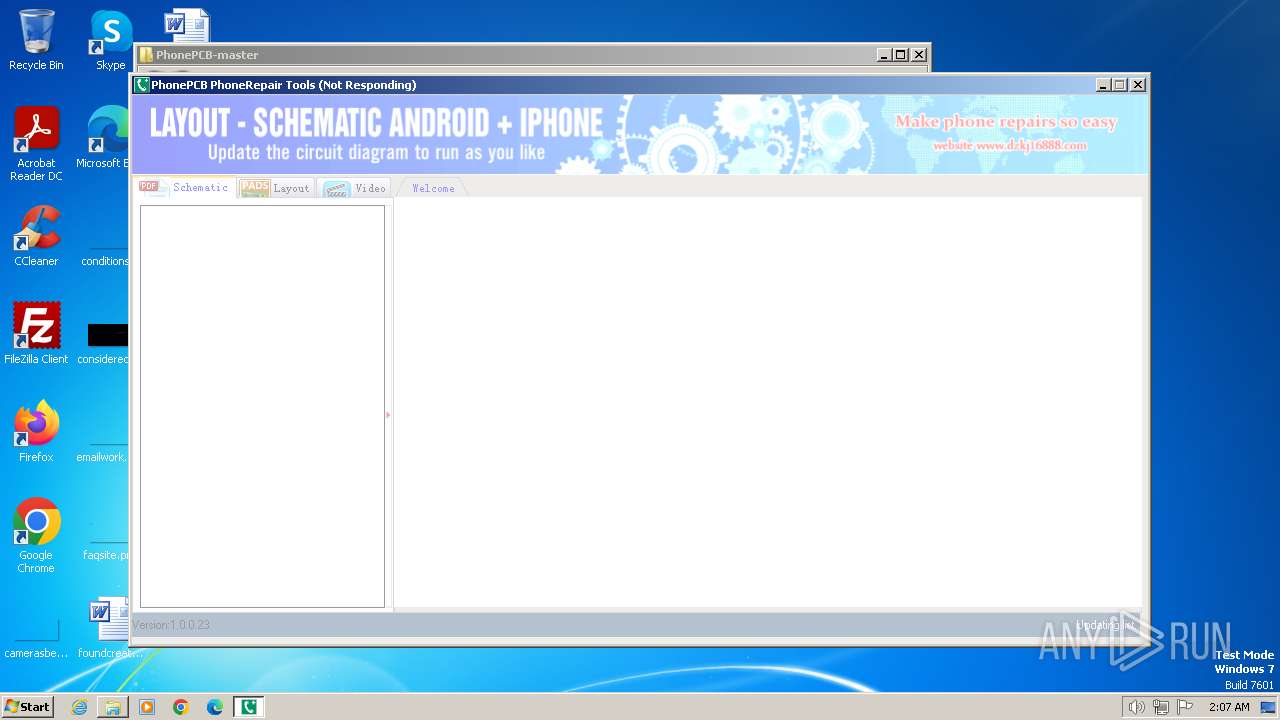Select the Skype desktop shortcut
This screenshot has height=720, width=1280.
(x=110, y=40)
